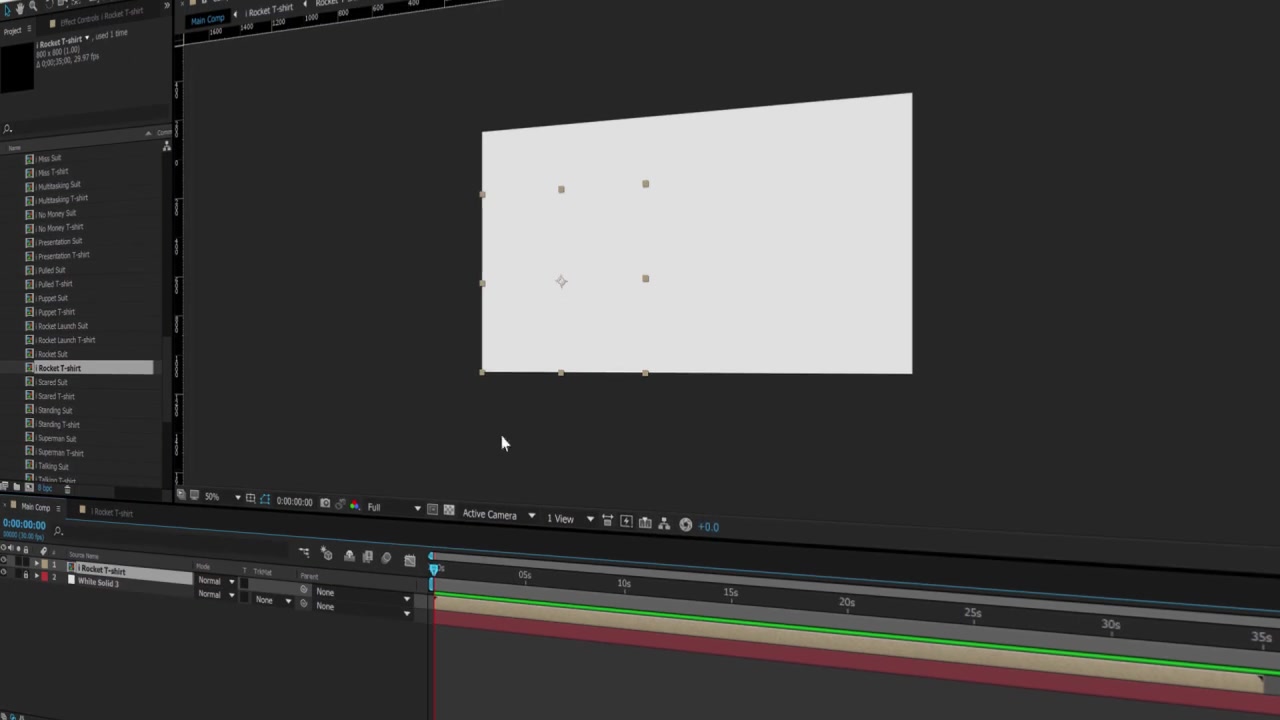The image size is (1280, 720).
Task: Click the current time indicator on timeline
Action: [434, 568]
